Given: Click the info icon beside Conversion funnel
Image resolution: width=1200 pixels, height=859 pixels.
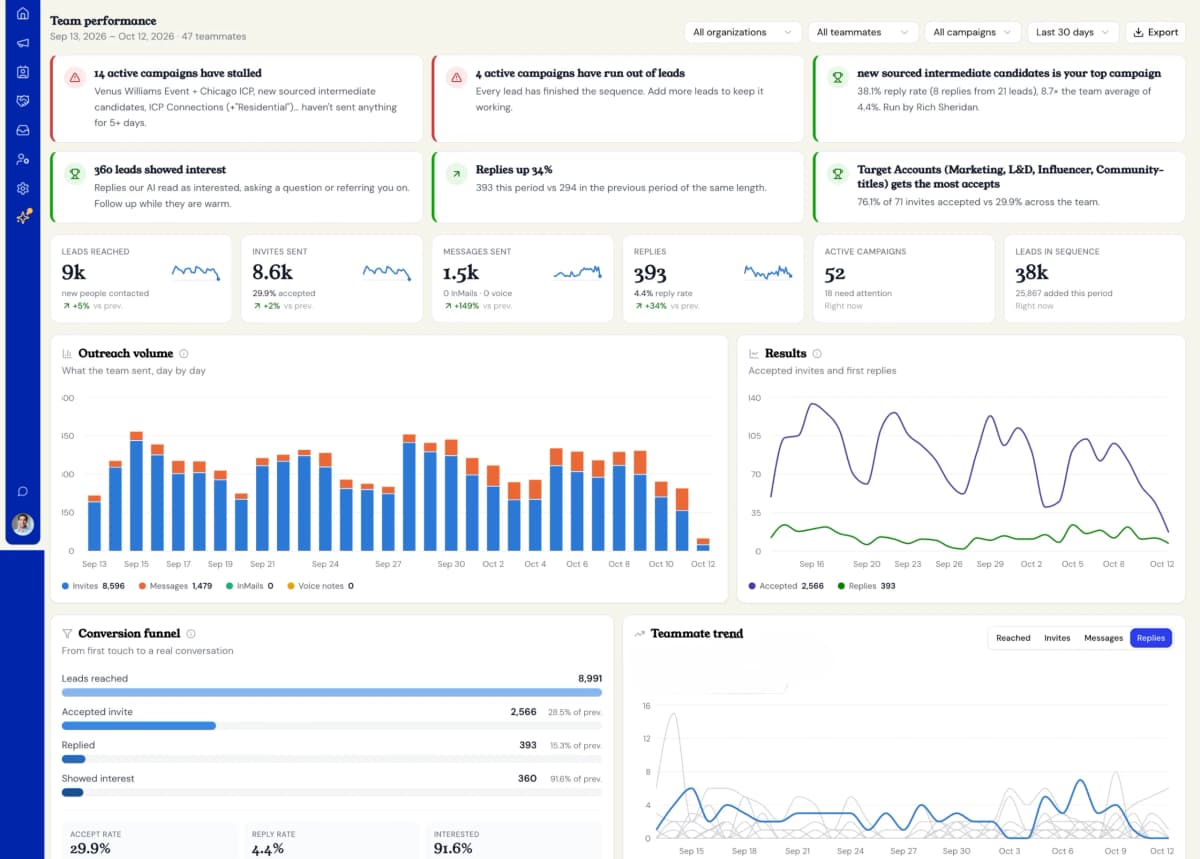Looking at the screenshot, I should [x=191, y=634].
